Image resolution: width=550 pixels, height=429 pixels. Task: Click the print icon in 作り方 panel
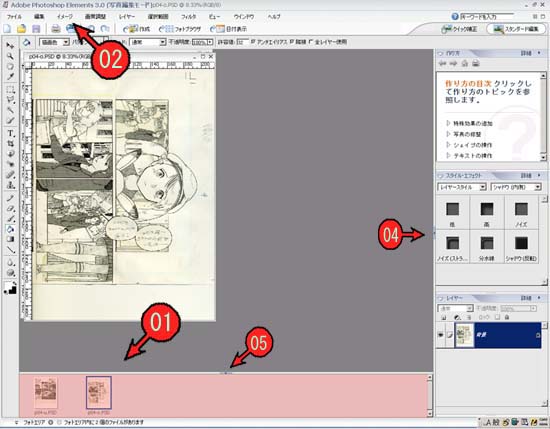(476, 63)
